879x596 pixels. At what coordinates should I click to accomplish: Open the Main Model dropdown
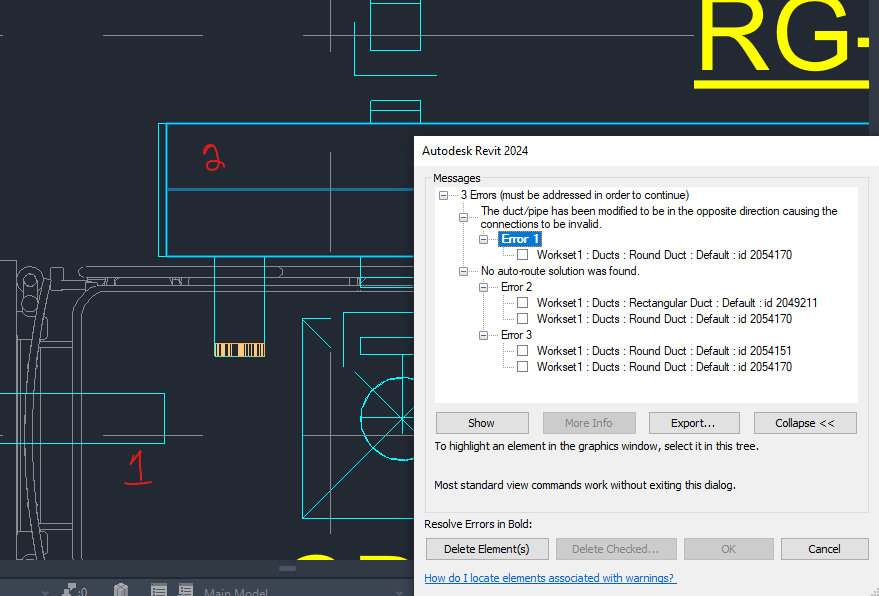[x=235, y=592]
